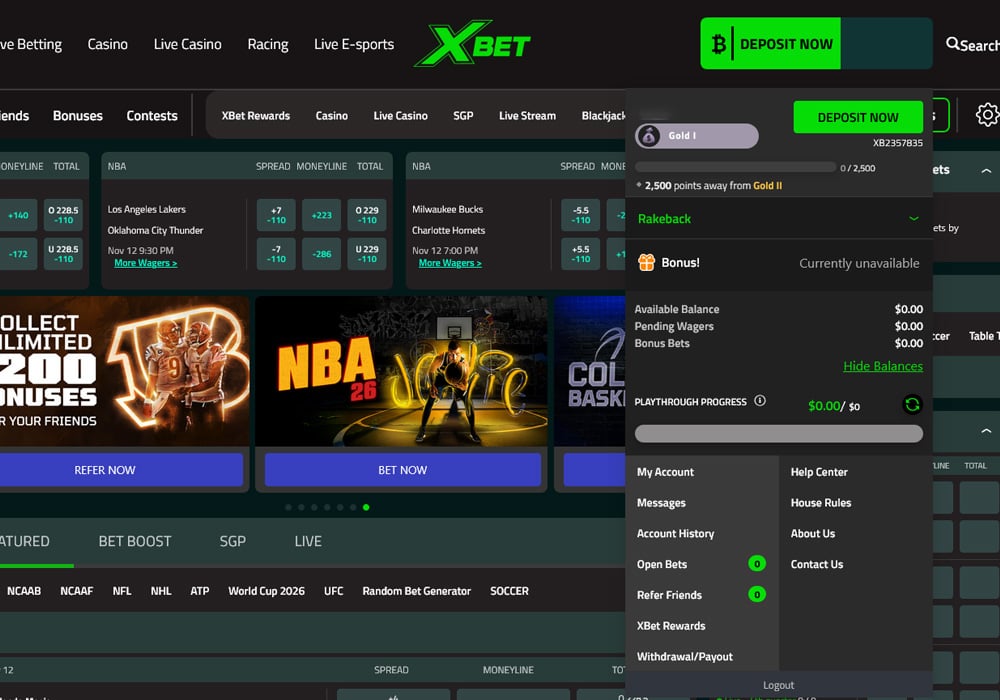Open settings gear icon
The height and width of the screenshot is (700, 1000).
tap(987, 115)
